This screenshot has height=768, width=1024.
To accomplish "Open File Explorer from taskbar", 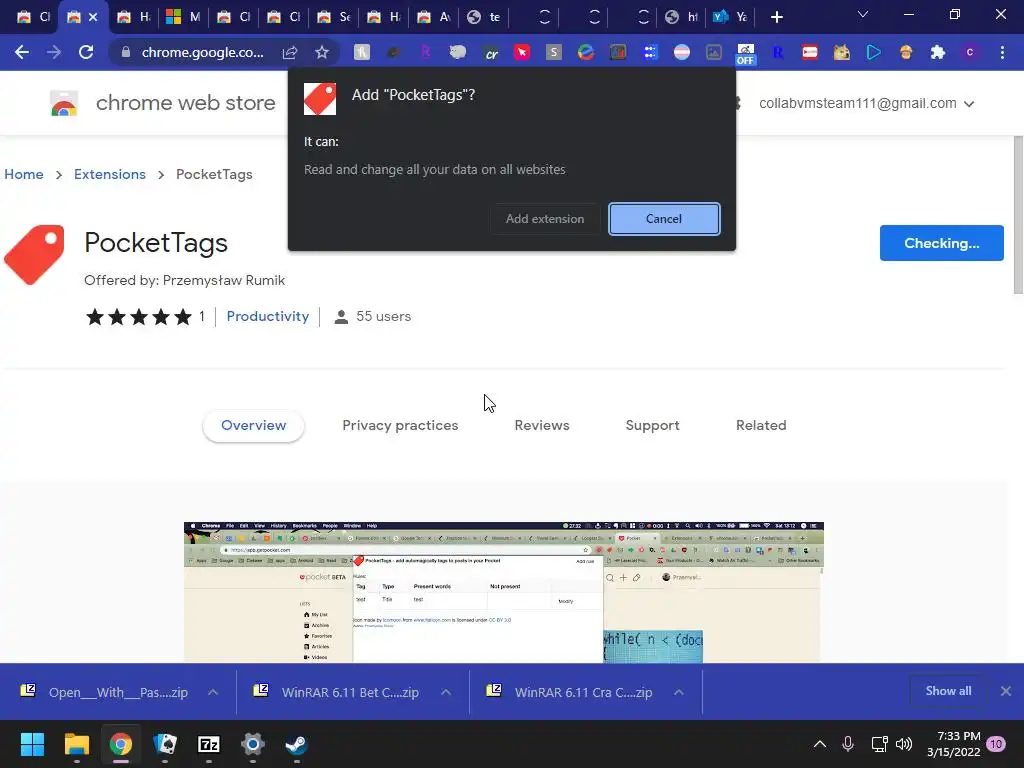I will (76, 744).
